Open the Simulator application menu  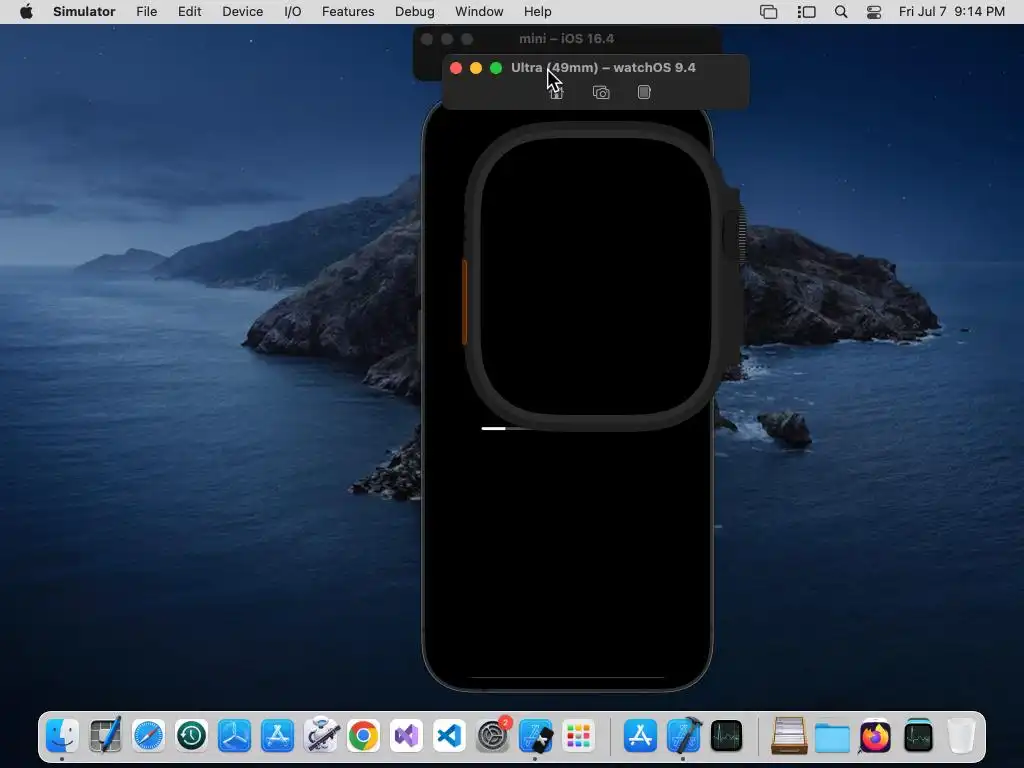pyautogui.click(x=84, y=12)
